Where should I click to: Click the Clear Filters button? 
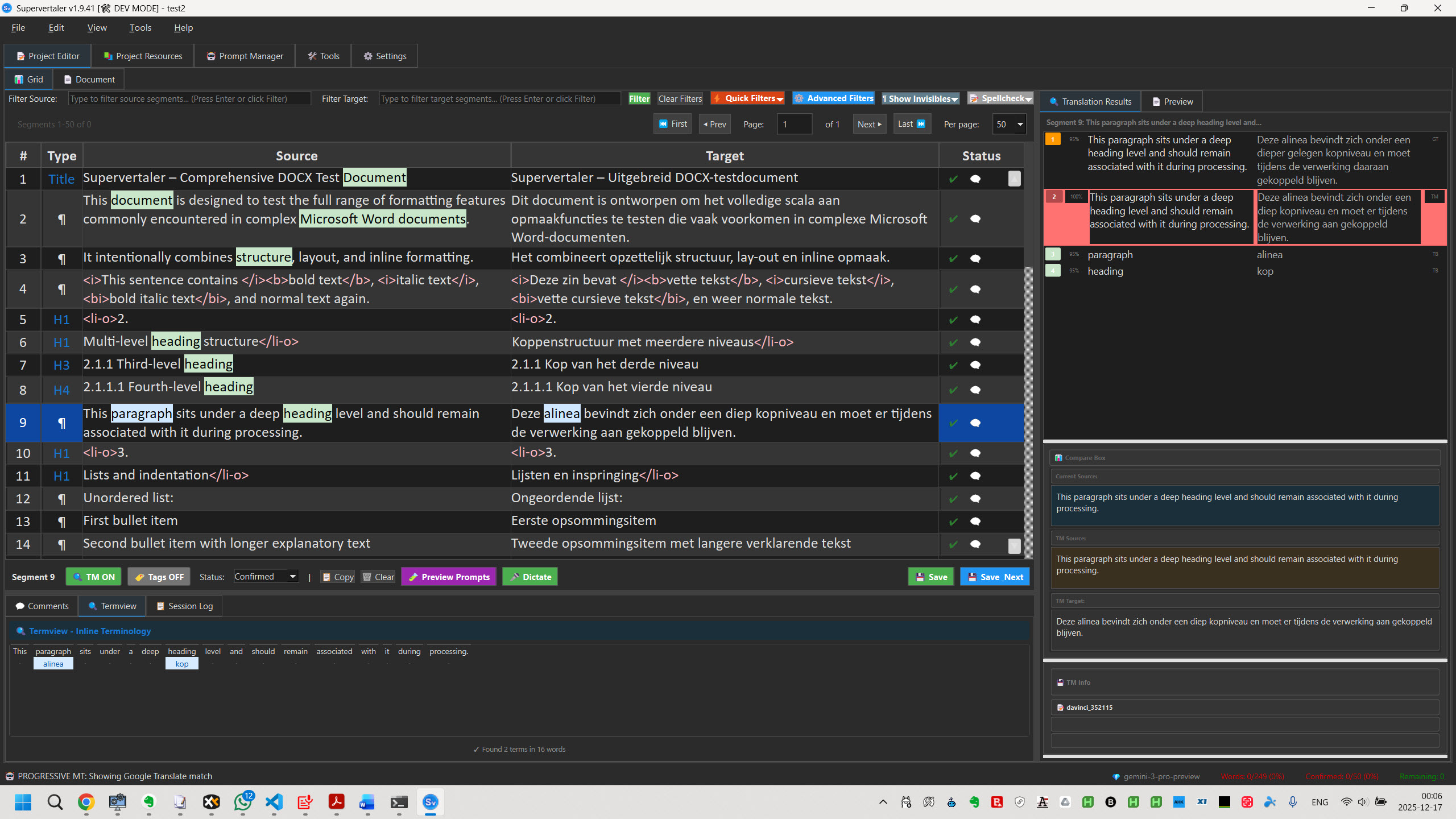pyautogui.click(x=680, y=98)
